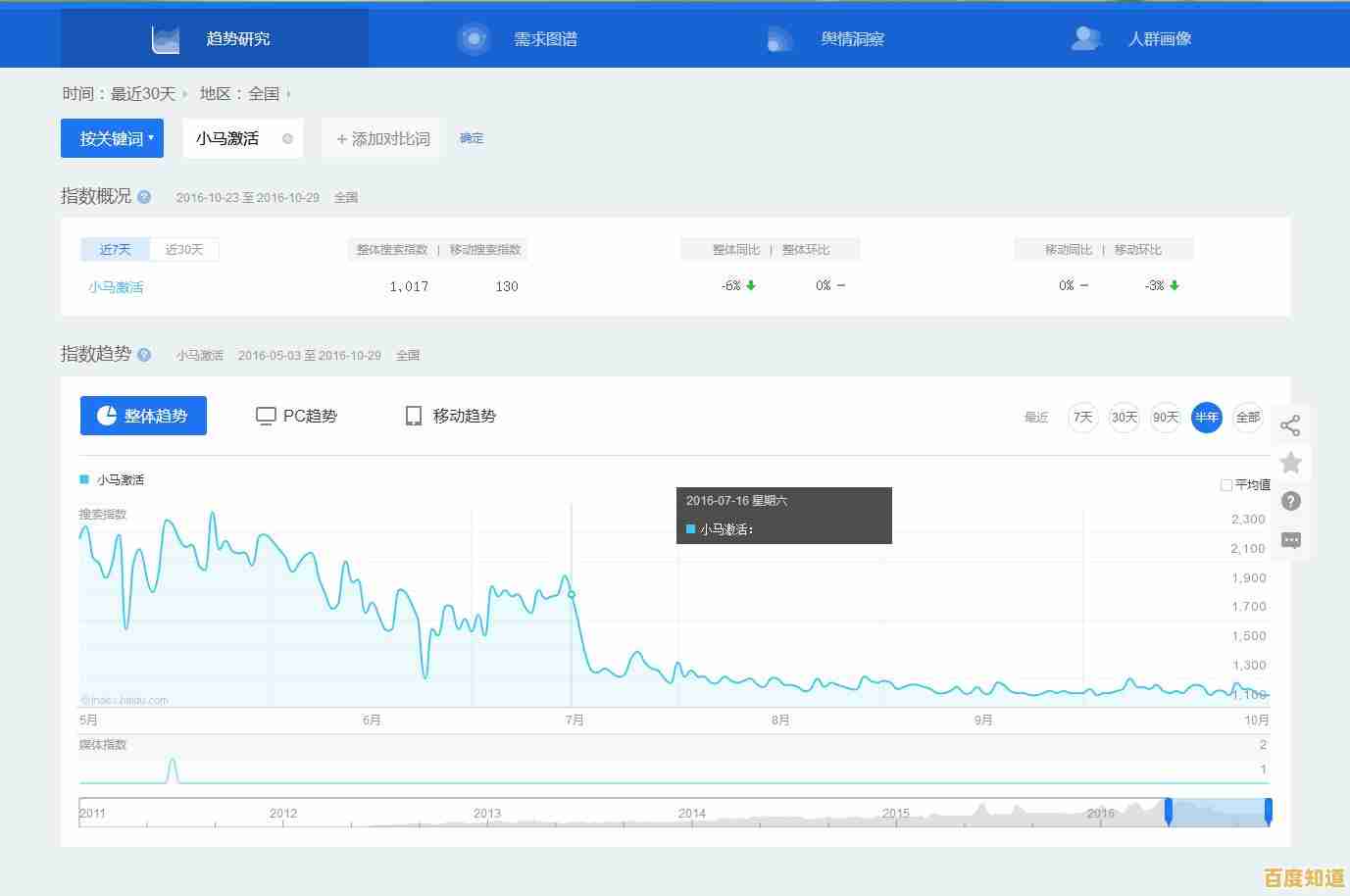Click the 添加对比词 input field
This screenshot has width=1350, height=896.
383,139
